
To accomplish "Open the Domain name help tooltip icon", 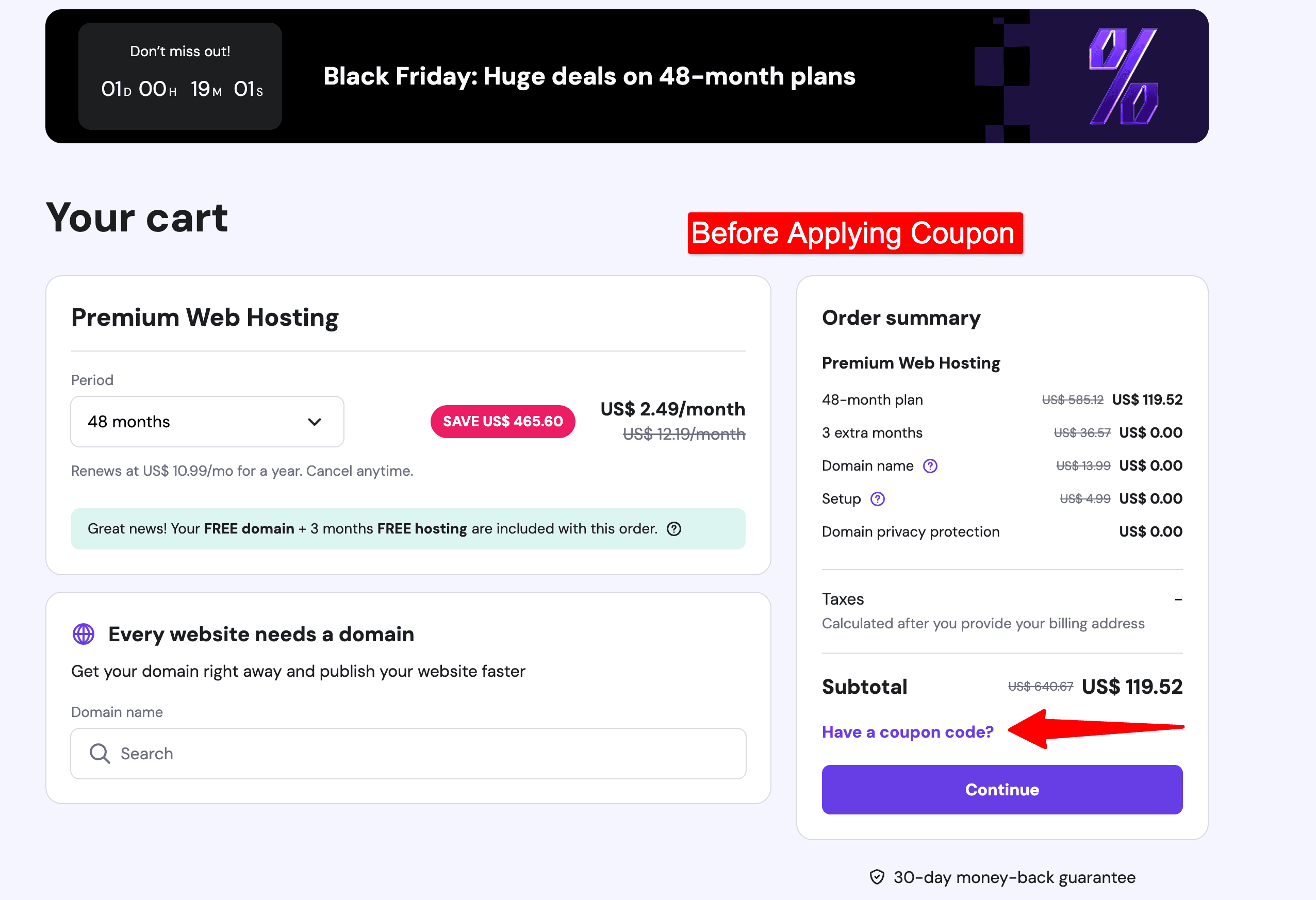I will tap(930, 465).
